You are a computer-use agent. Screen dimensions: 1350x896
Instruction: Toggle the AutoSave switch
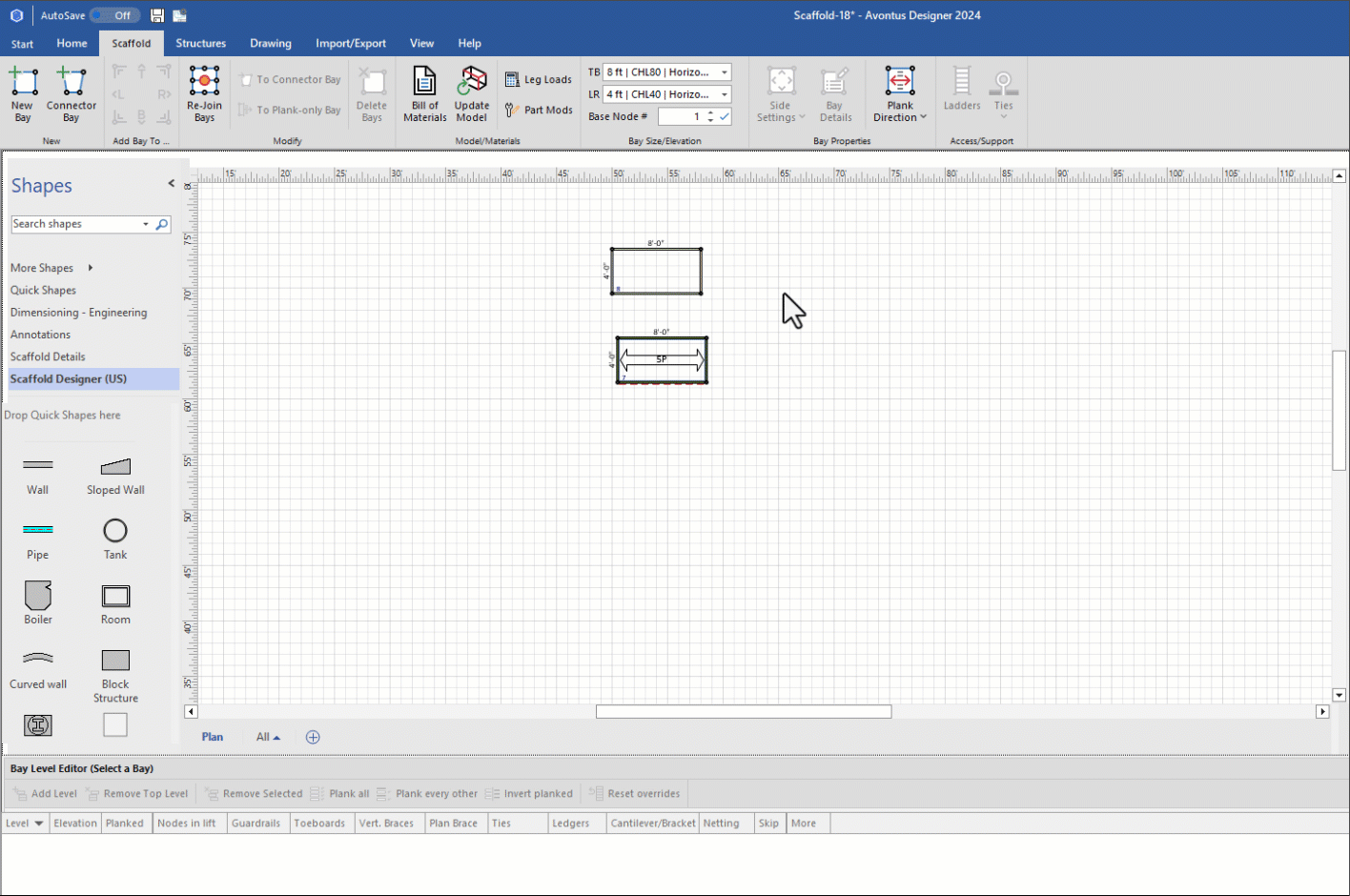114,15
